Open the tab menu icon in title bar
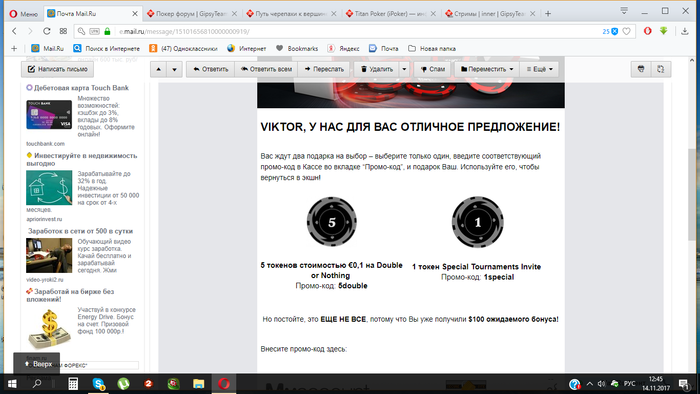 coord(624,11)
